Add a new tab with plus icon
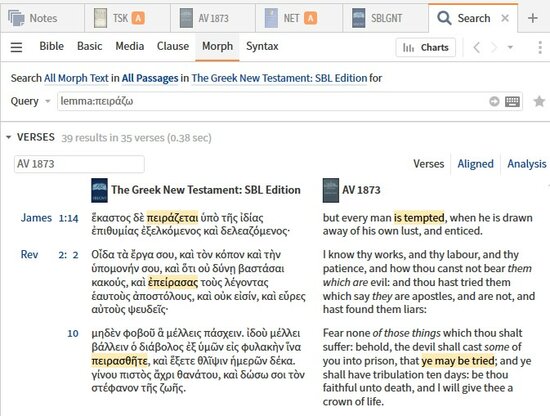The image size is (550, 416). pos(532,18)
